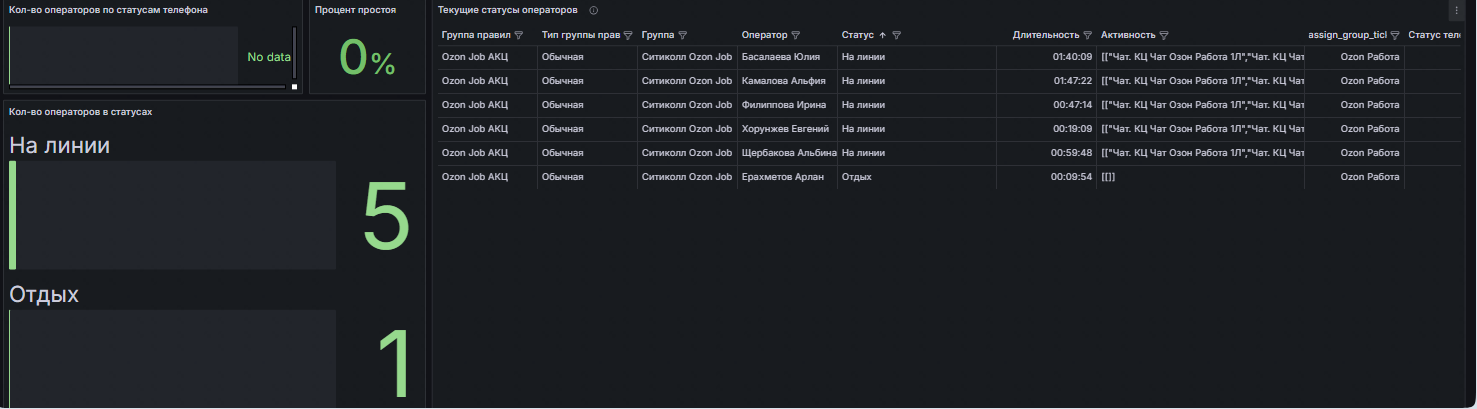Open filter for Активность column
The width and height of the screenshot is (1477, 409).
coord(1164,35)
